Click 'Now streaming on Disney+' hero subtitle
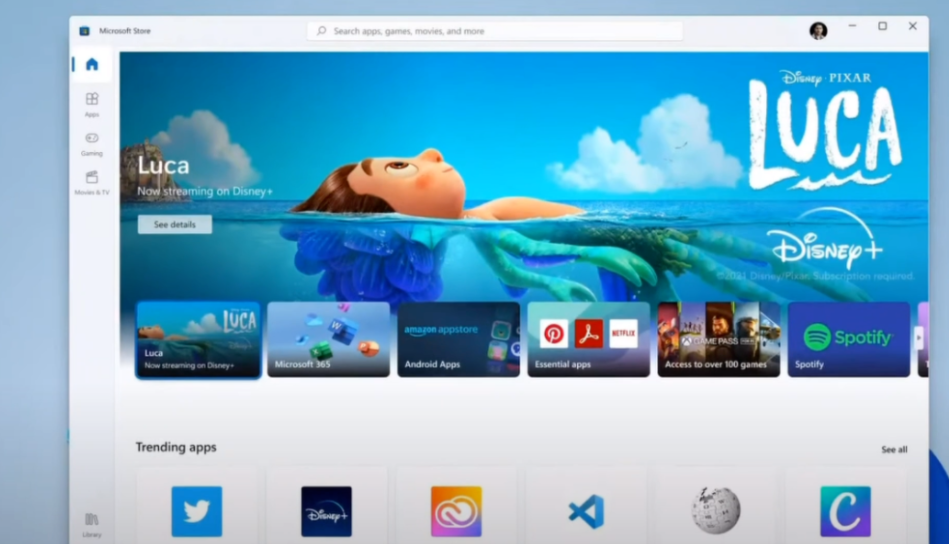Screen dimensions: 949x544 [x=205, y=191]
